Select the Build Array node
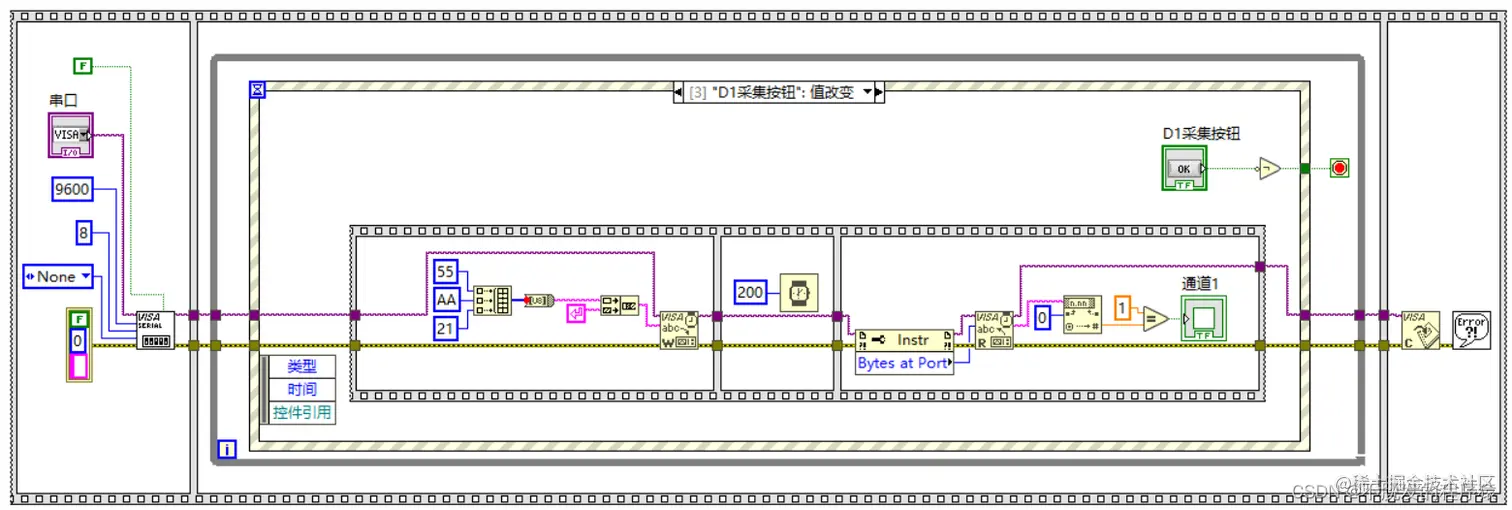Viewport: 1512px width, 510px height. [x=493, y=299]
